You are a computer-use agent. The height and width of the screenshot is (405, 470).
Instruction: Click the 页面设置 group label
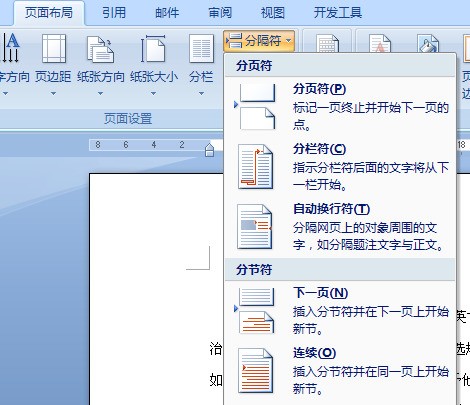point(128,119)
